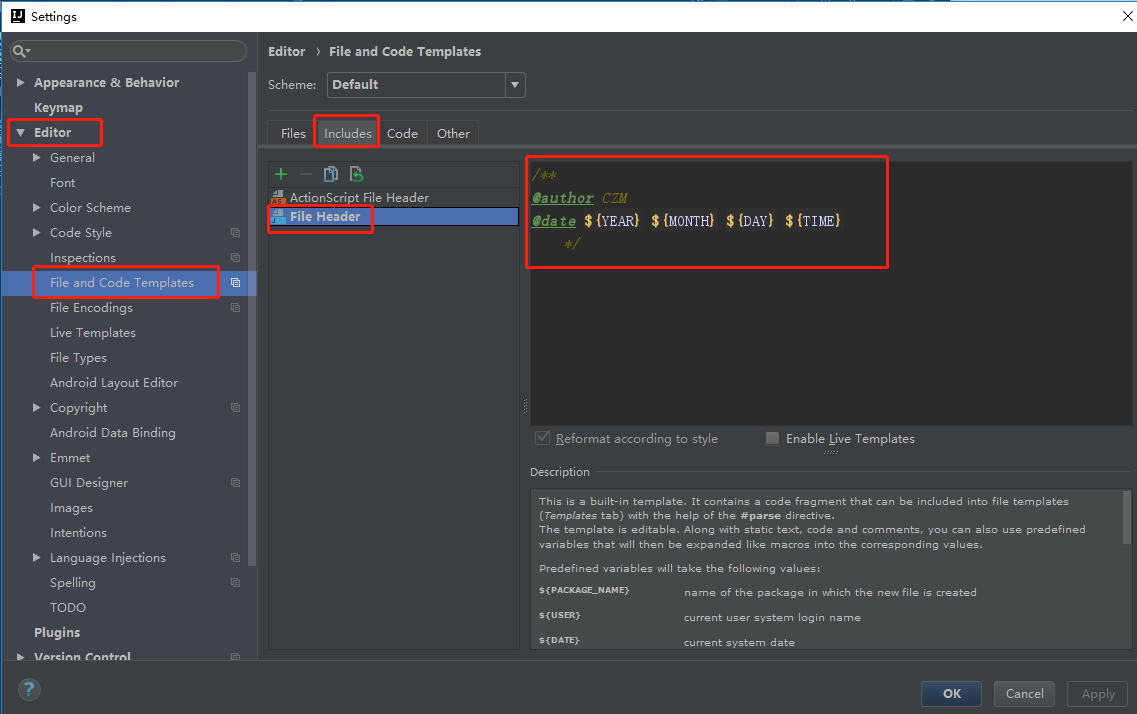Click the File Header template file icon
Image resolution: width=1137 pixels, height=714 pixels.
[x=278, y=216]
